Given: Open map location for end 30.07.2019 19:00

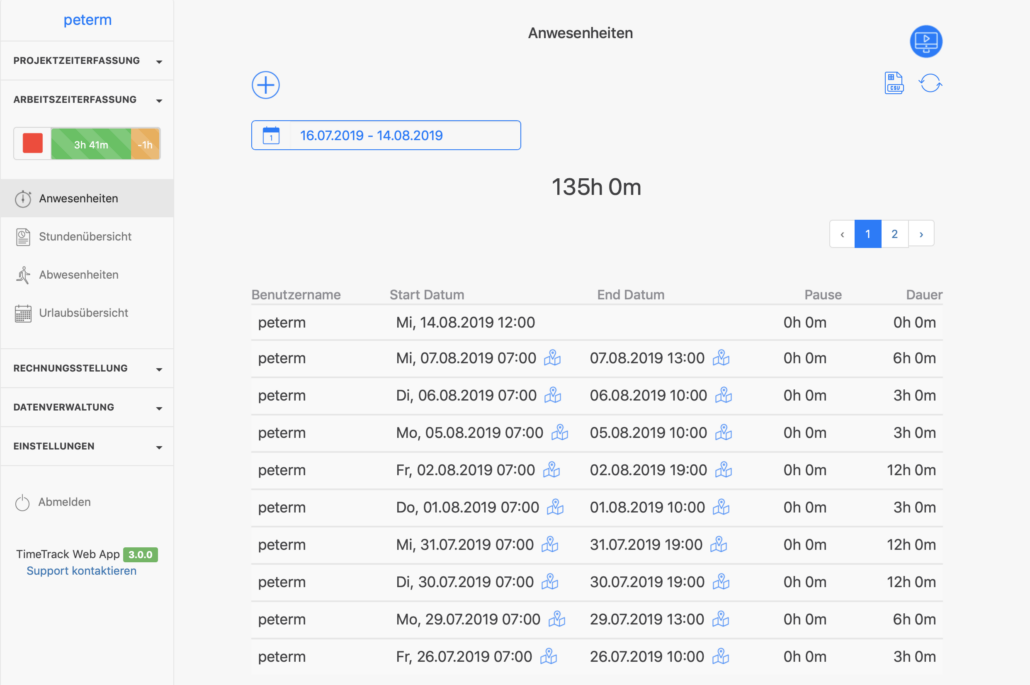Looking at the screenshot, I should pyautogui.click(x=721, y=583).
